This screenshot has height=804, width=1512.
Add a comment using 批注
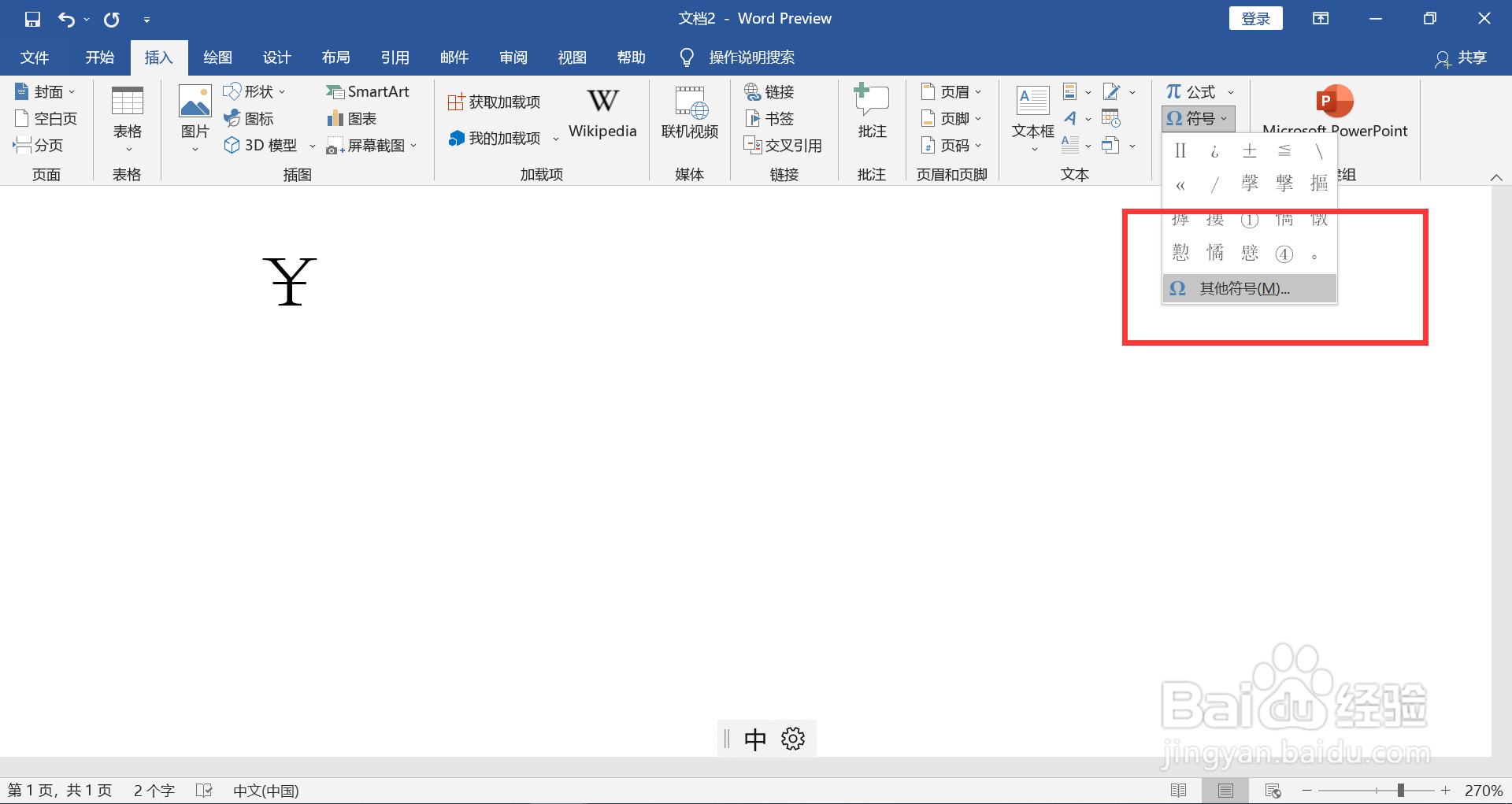pos(872,113)
